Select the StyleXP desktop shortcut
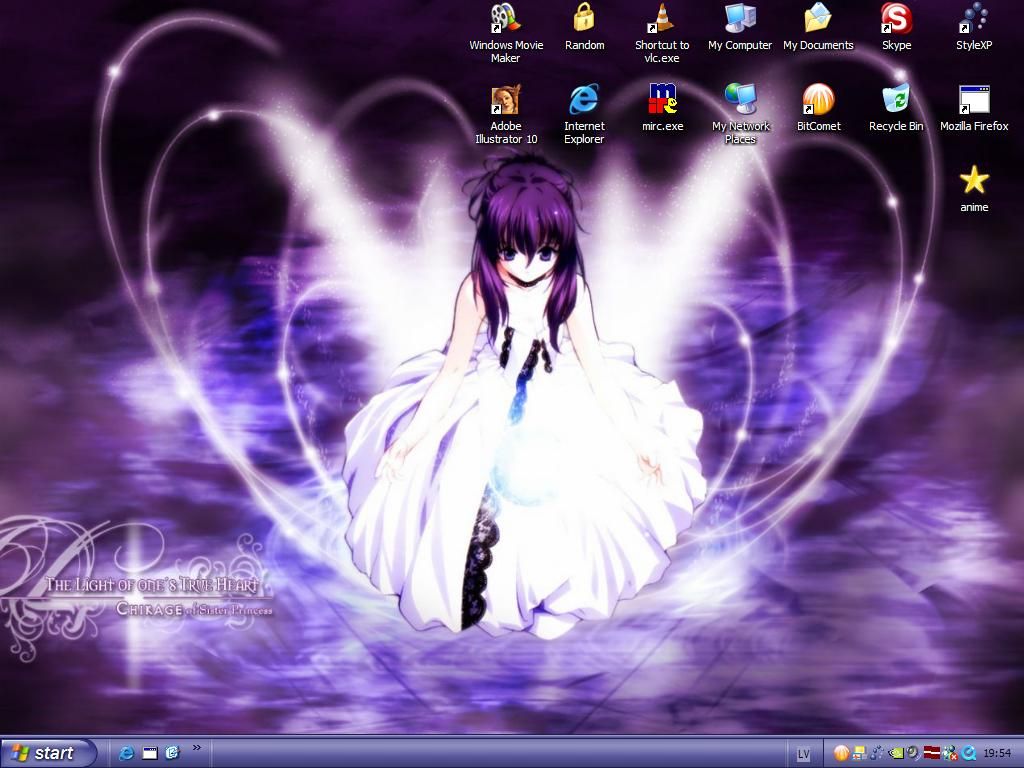1024x768 pixels. click(974, 27)
